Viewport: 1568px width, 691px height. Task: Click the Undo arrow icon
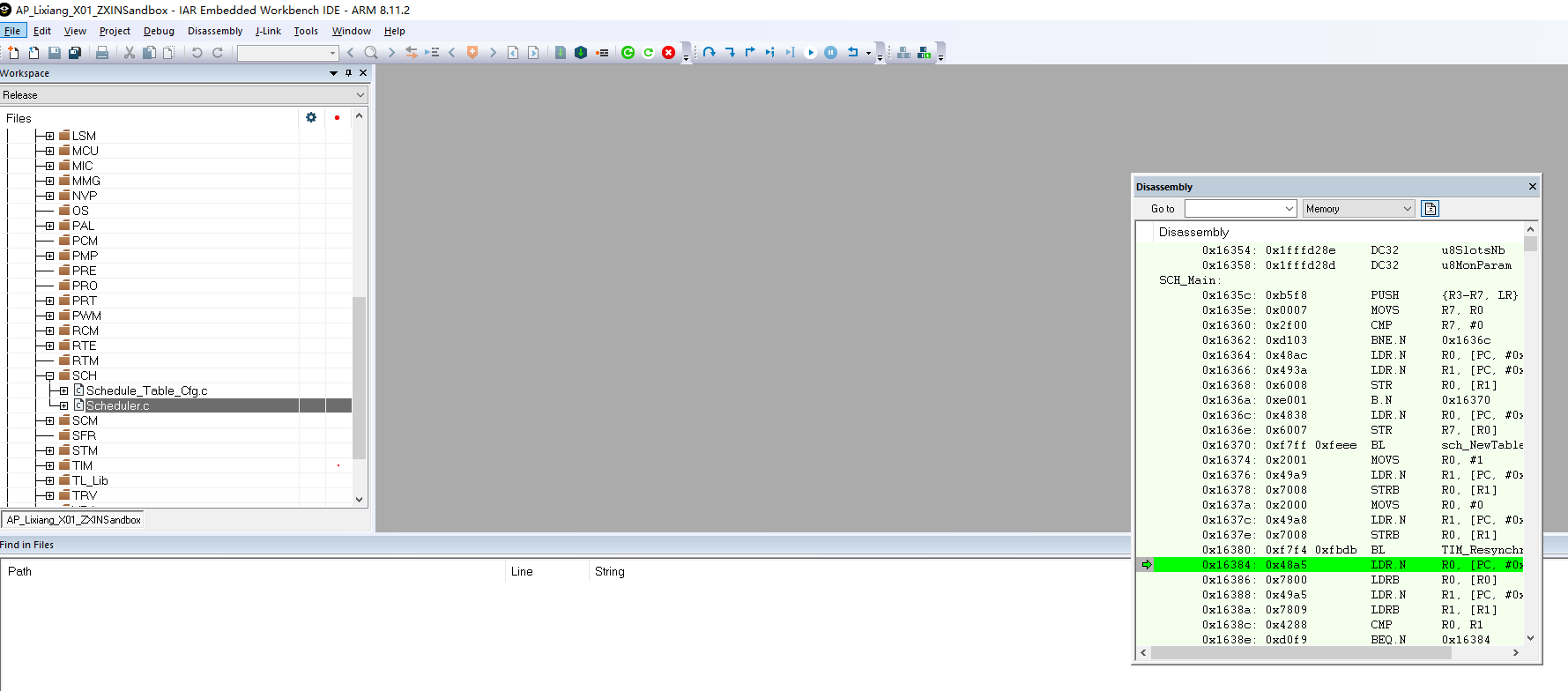[x=197, y=53]
